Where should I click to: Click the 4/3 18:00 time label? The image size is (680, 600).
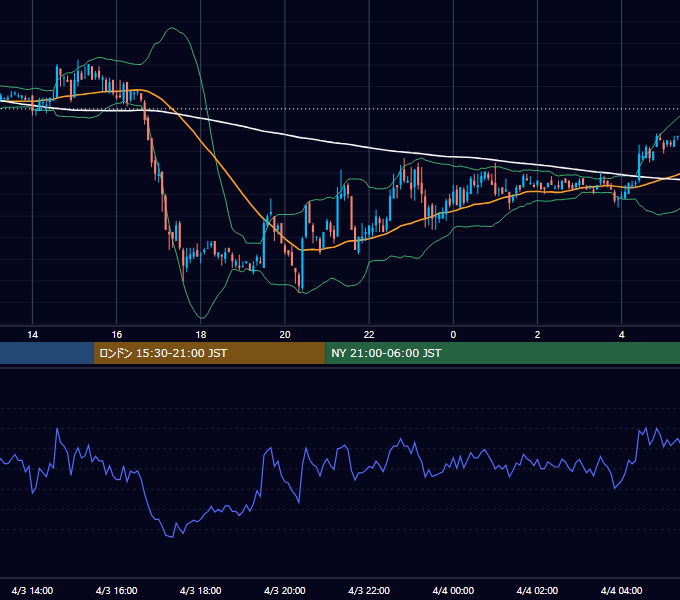[201, 590]
